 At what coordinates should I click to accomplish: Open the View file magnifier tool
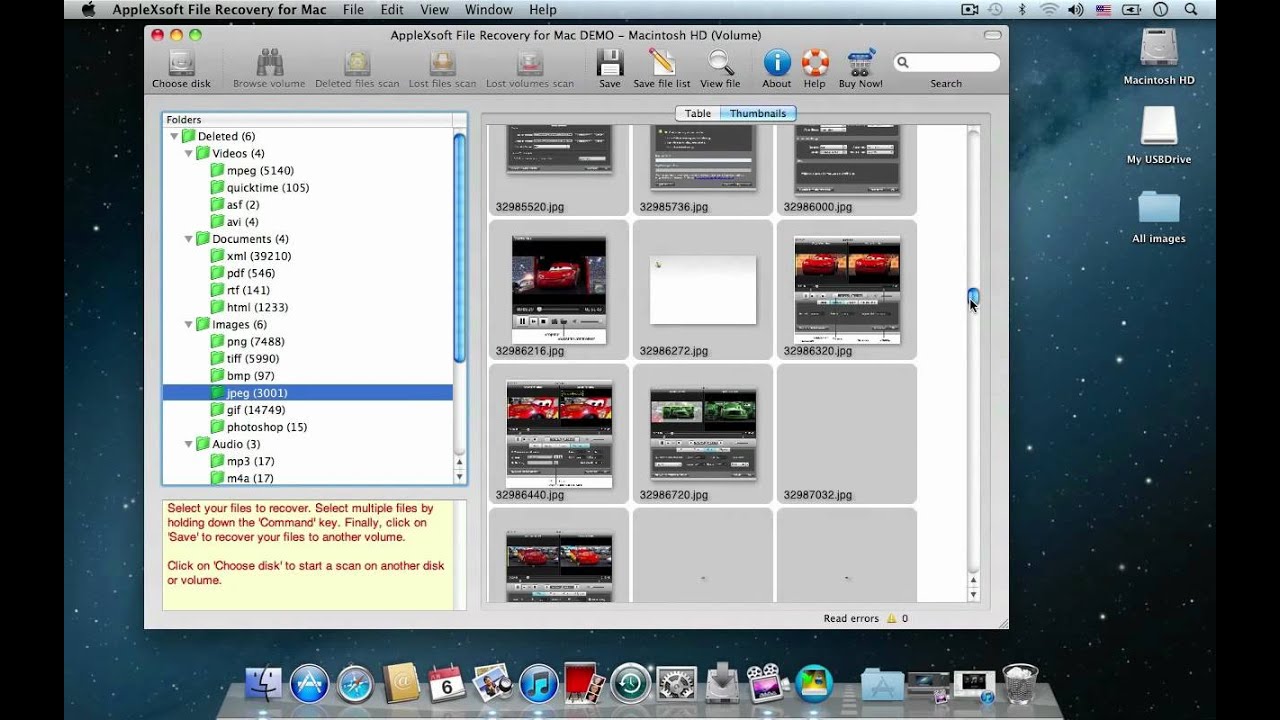point(720,63)
